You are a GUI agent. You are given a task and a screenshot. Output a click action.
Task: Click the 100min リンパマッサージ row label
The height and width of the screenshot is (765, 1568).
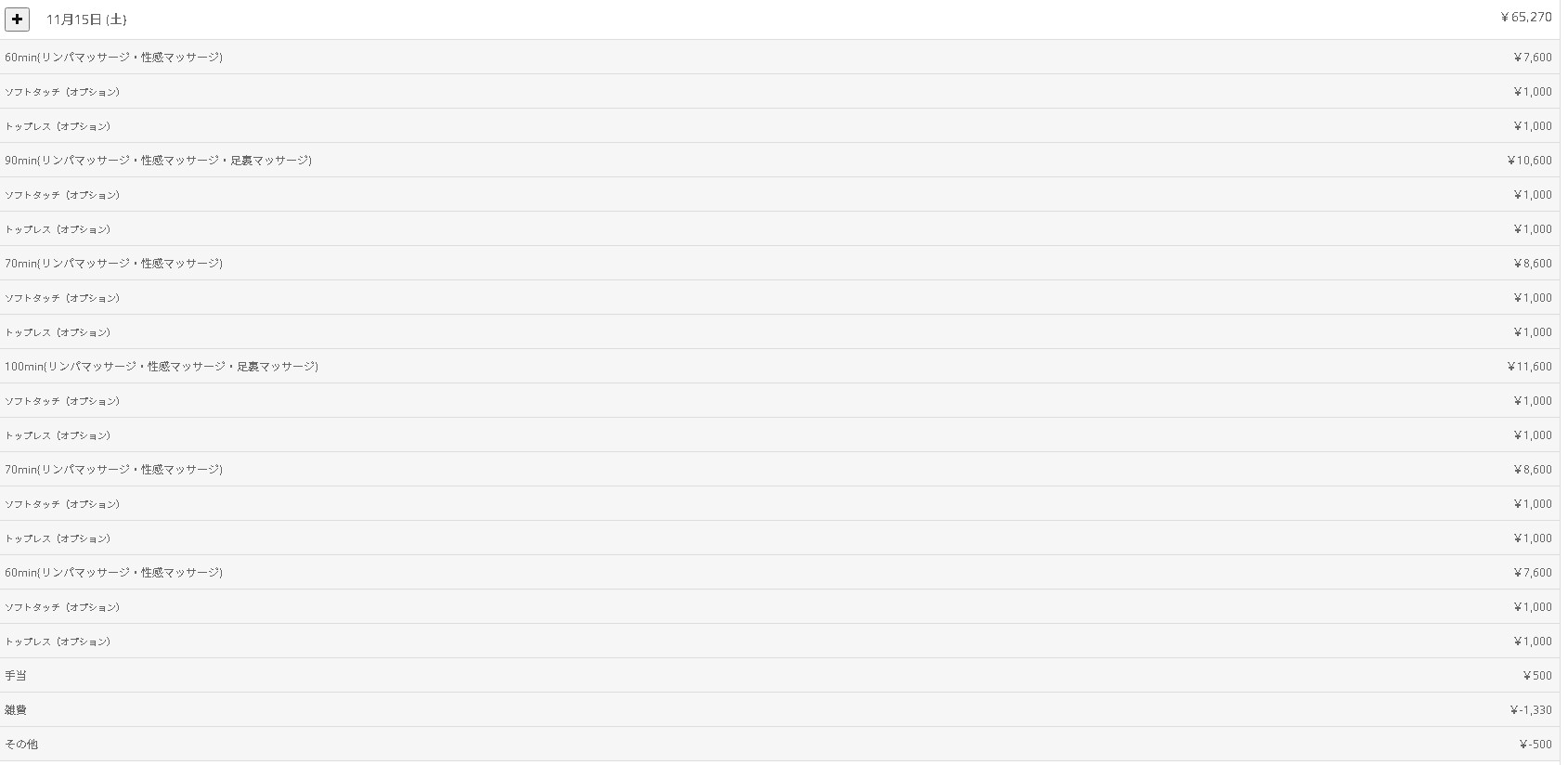coord(162,367)
